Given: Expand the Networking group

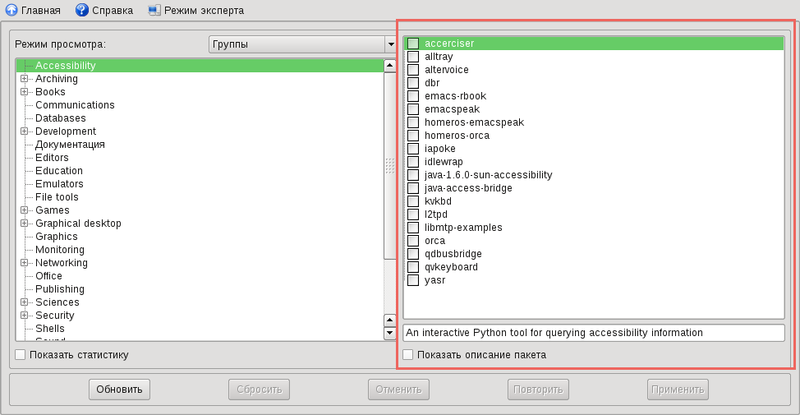Looking at the screenshot, I should 24,263.
